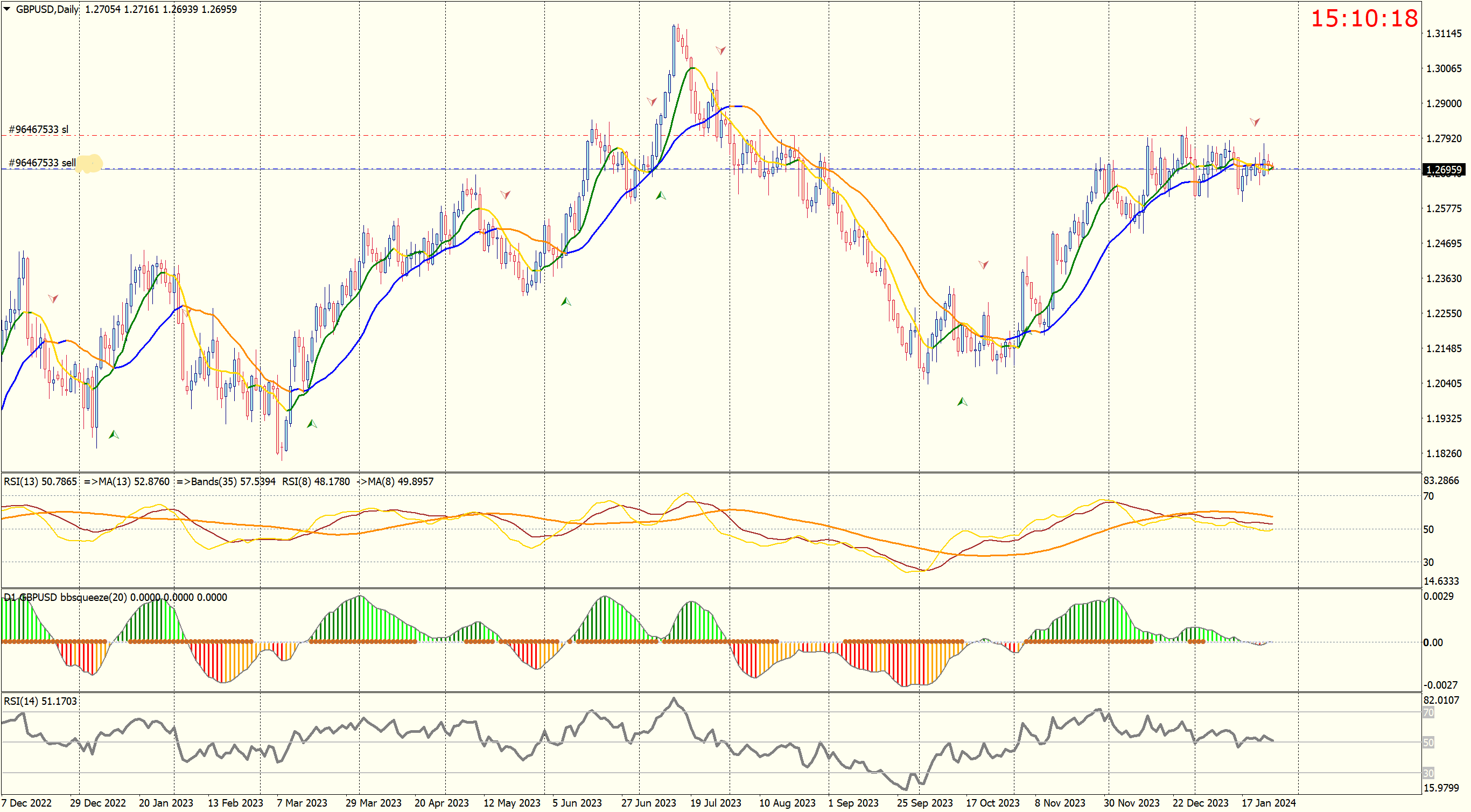Click the green buy arrow under late May 2023 dip

point(566,301)
